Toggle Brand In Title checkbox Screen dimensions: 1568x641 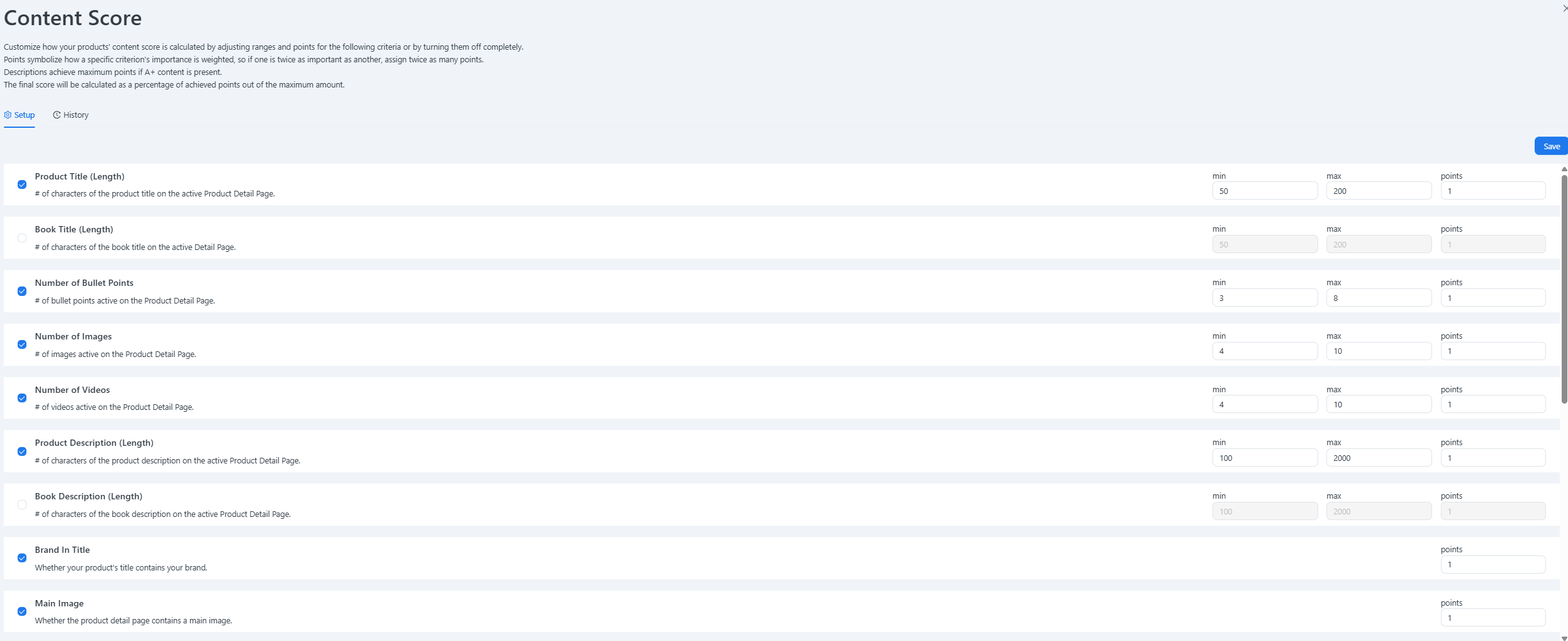(x=22, y=558)
